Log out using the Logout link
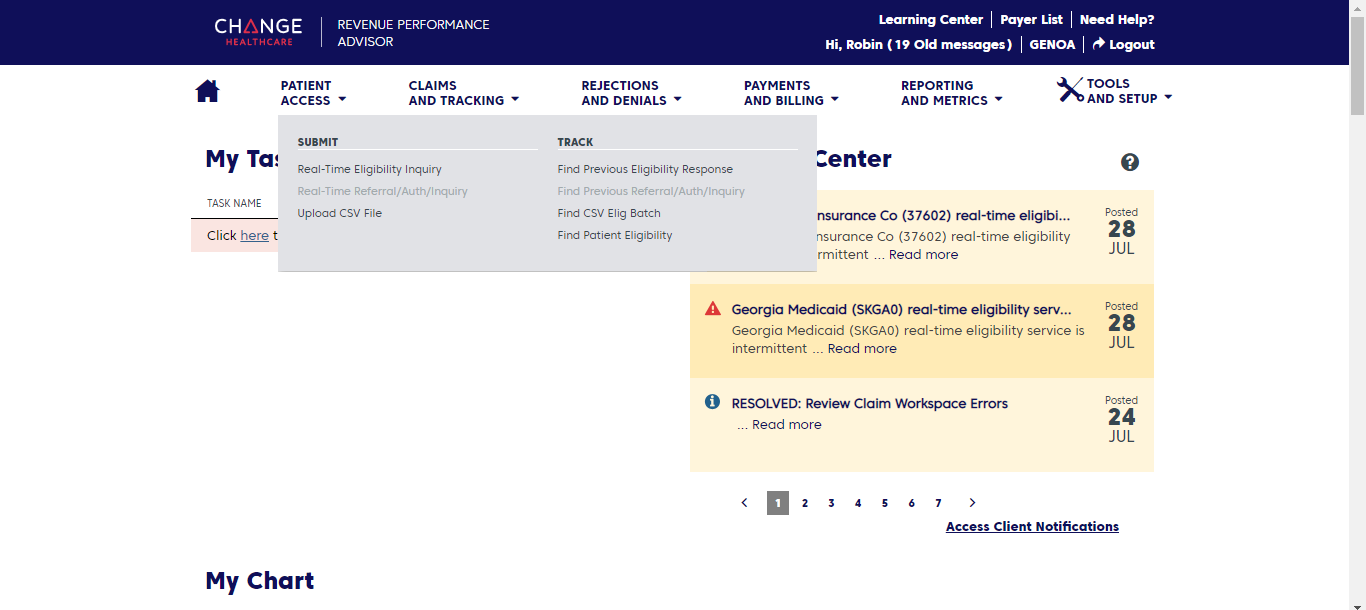Screen dimensions: 1366x610 click(x=1123, y=45)
